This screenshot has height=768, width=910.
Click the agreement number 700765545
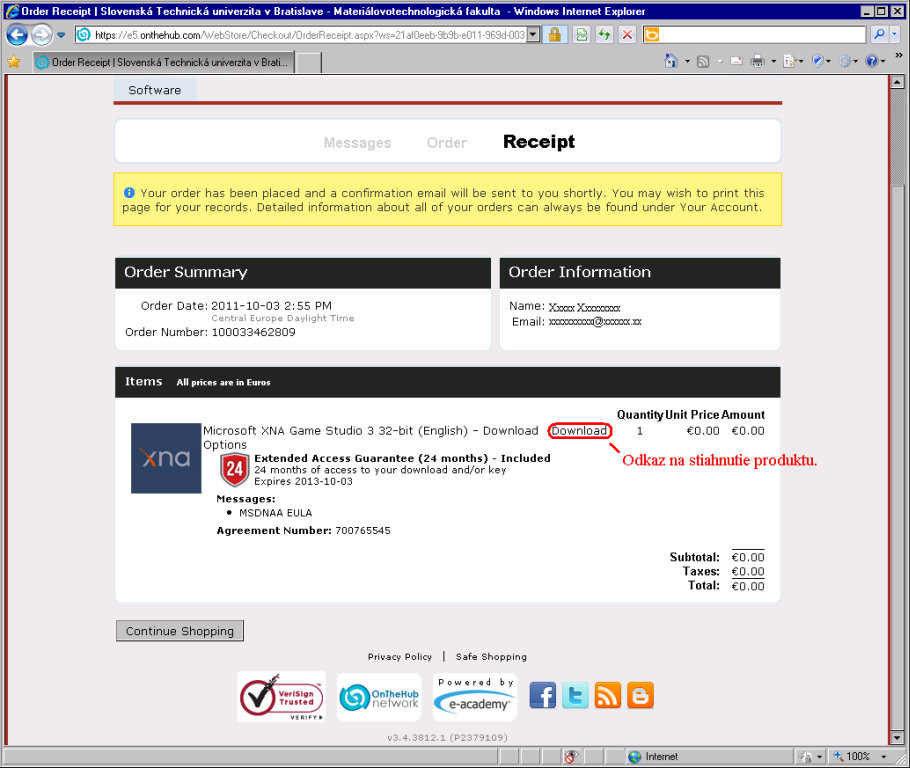click(x=363, y=531)
